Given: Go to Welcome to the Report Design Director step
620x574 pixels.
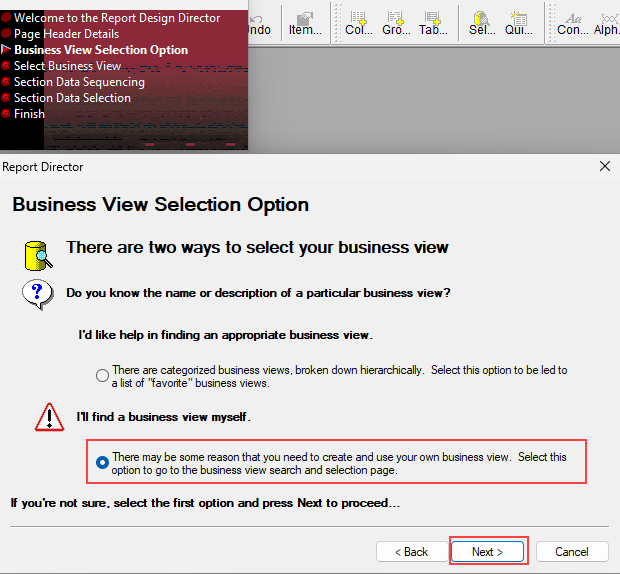Looking at the screenshot, I should tap(117, 18).
